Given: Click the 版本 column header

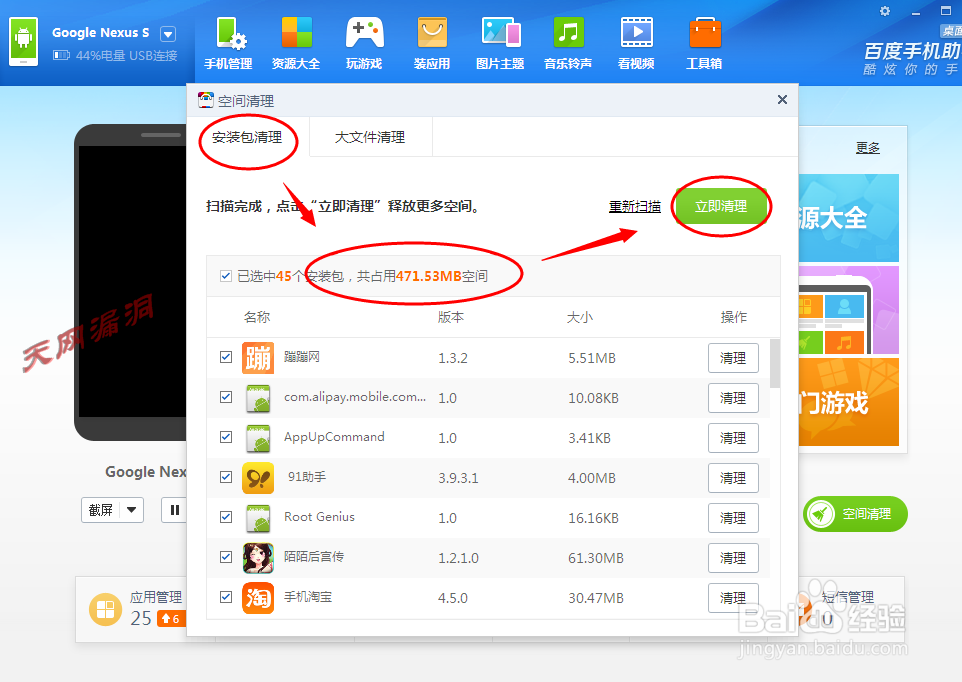Looking at the screenshot, I should tap(451, 317).
